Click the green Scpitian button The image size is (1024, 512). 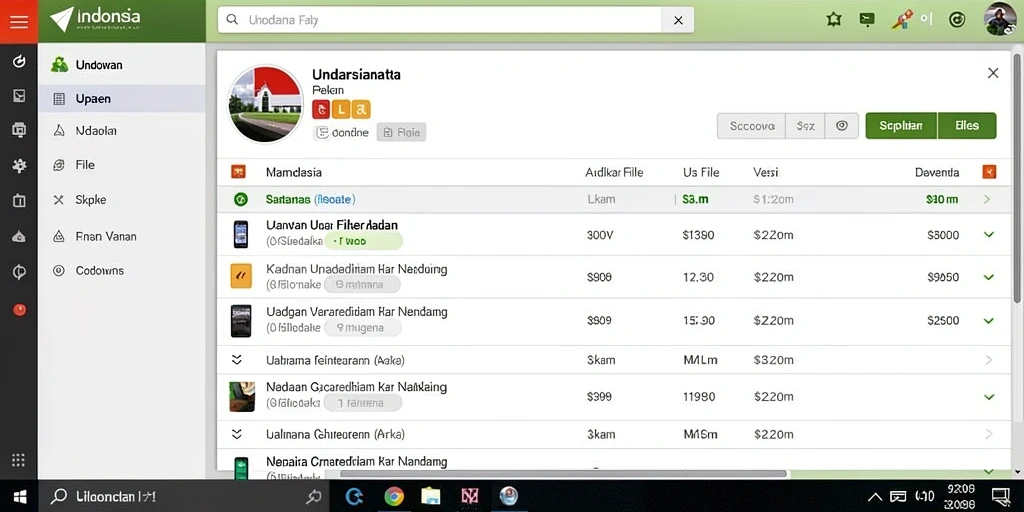coord(901,126)
